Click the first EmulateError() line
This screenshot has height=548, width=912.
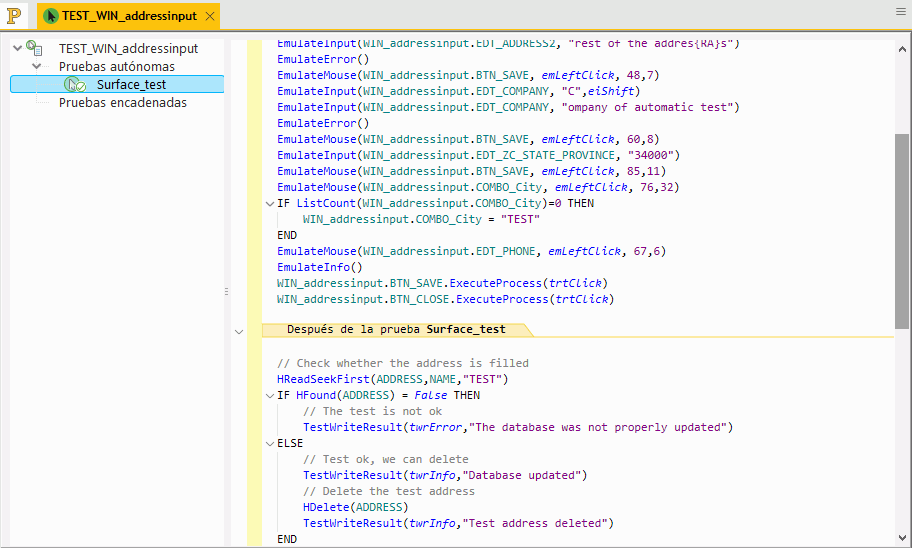coord(323,59)
